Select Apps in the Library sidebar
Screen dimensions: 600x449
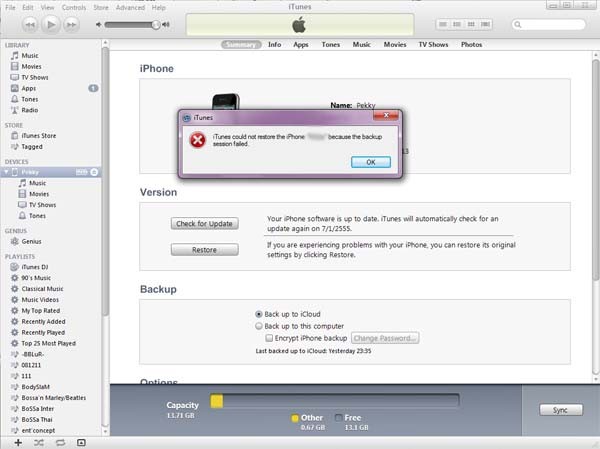[x=29, y=88]
